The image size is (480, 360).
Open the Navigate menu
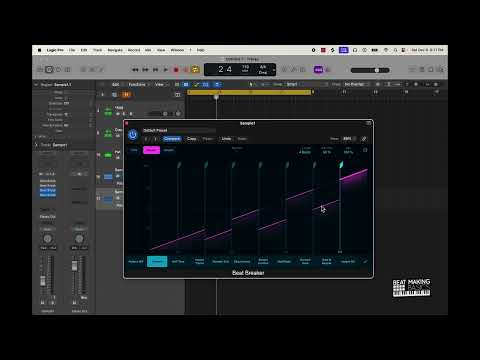115,50
